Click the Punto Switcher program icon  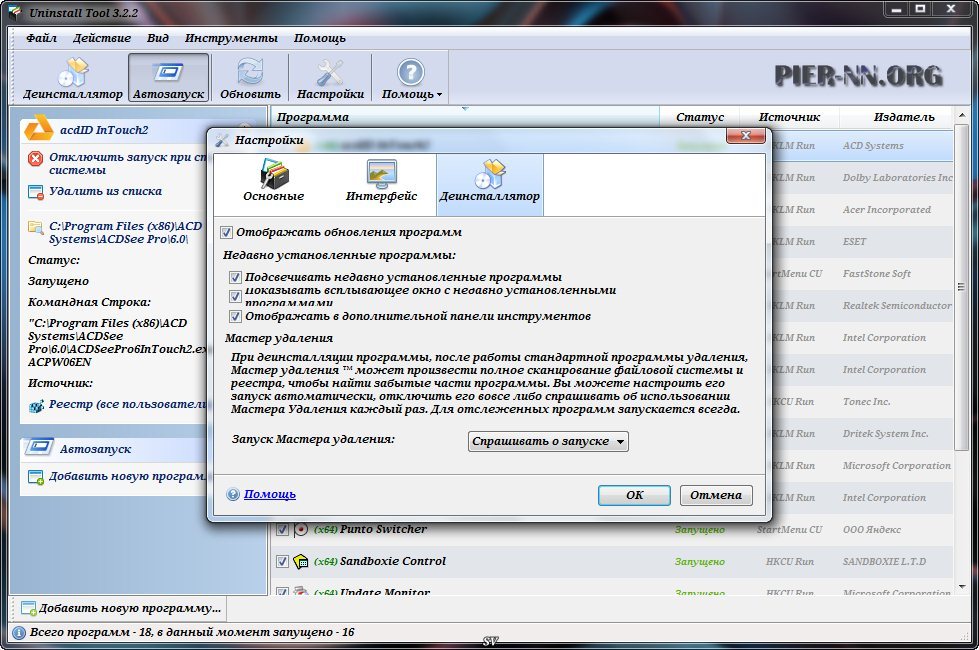click(x=301, y=529)
